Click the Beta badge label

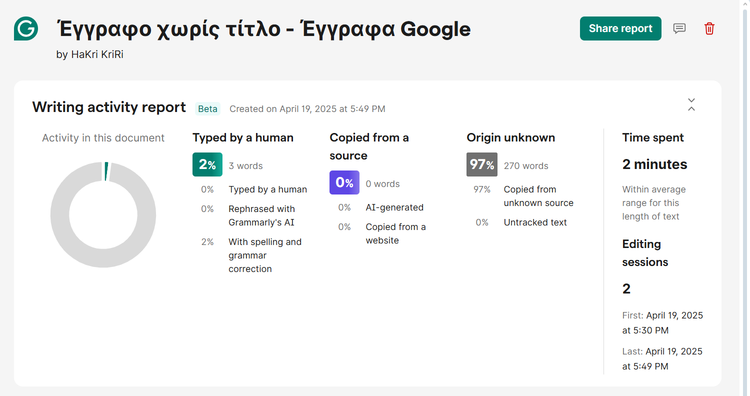[x=208, y=109]
